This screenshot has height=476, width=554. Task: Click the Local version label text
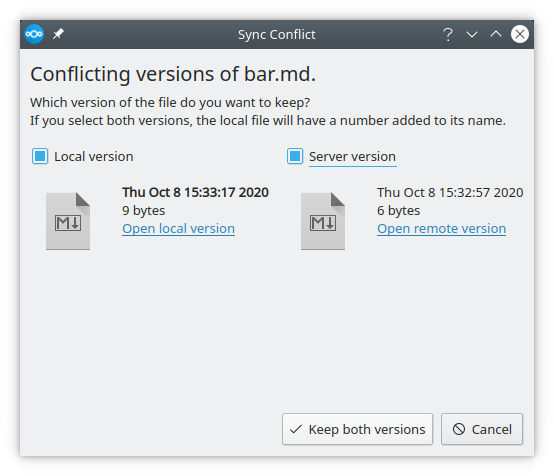(x=94, y=157)
